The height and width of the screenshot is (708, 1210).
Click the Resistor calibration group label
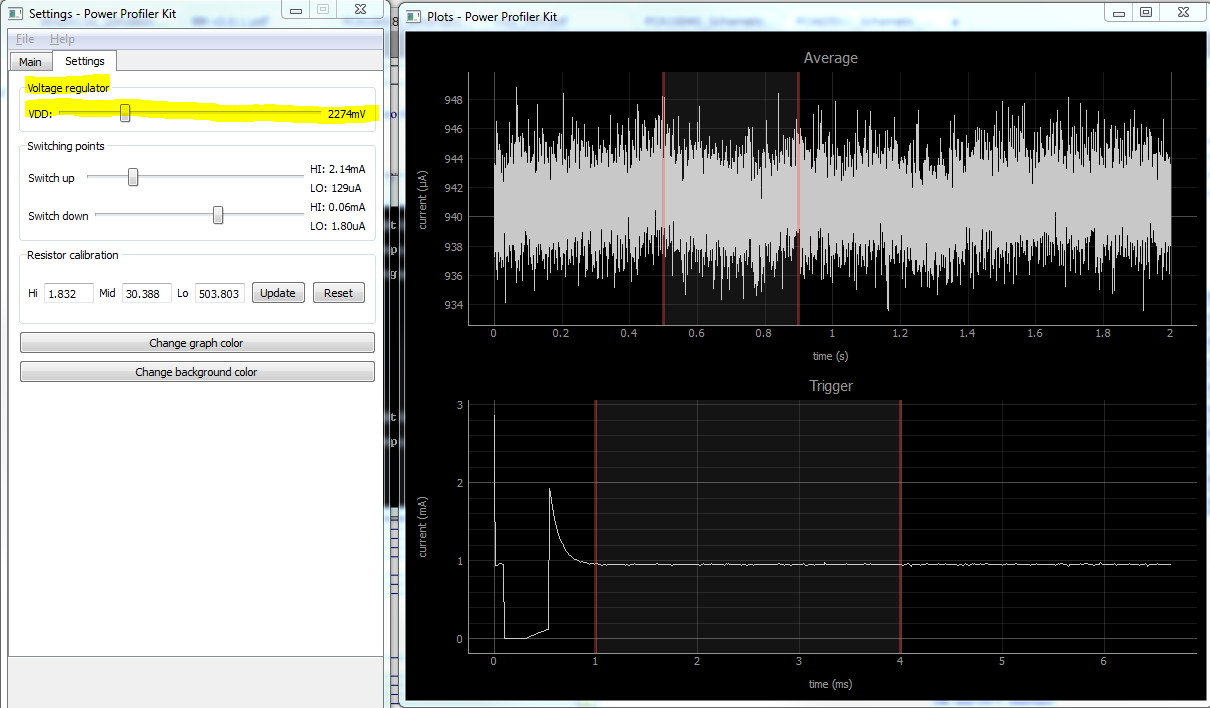[x=72, y=255]
